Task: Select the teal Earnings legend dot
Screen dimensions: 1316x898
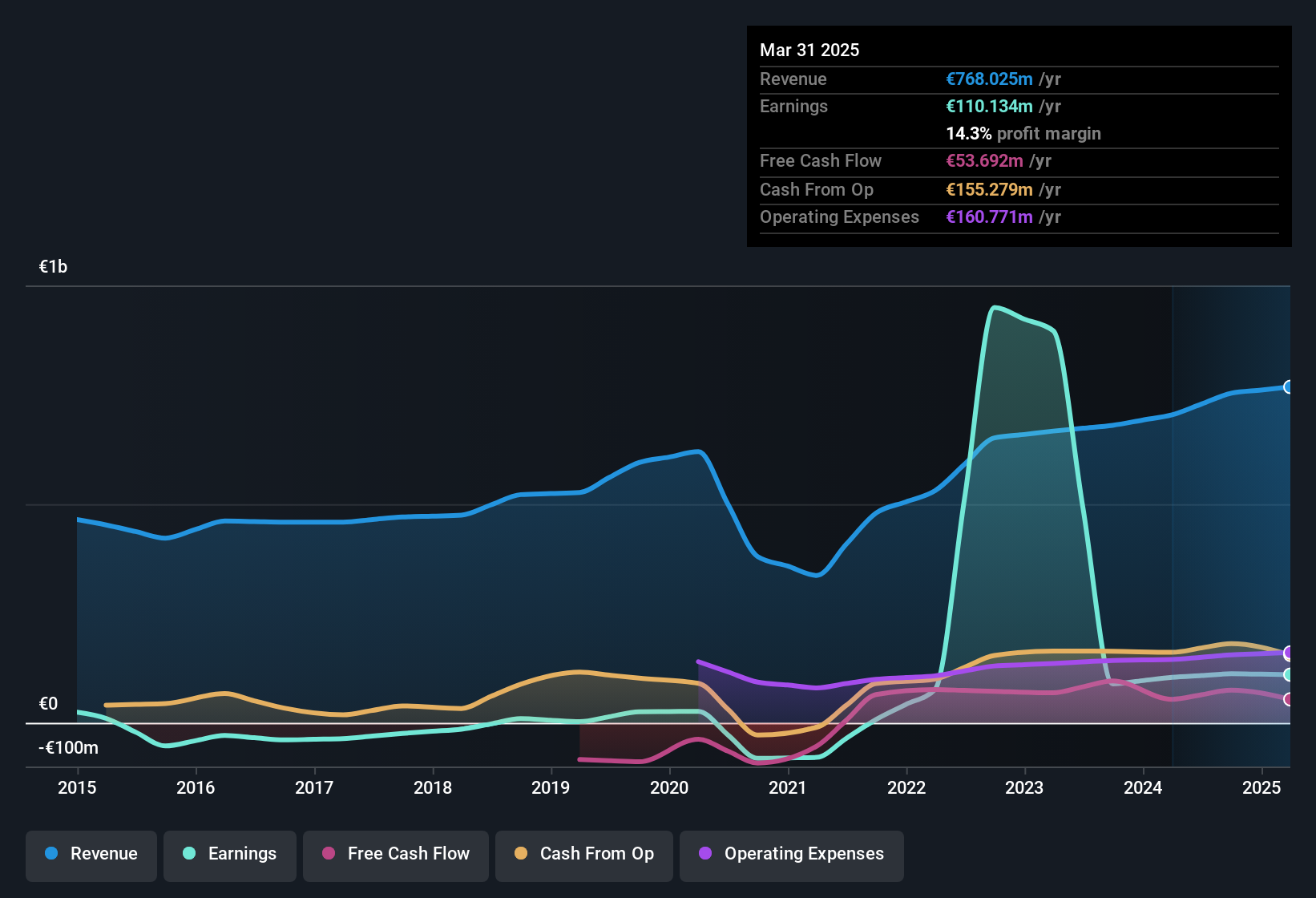Action: click(x=189, y=854)
